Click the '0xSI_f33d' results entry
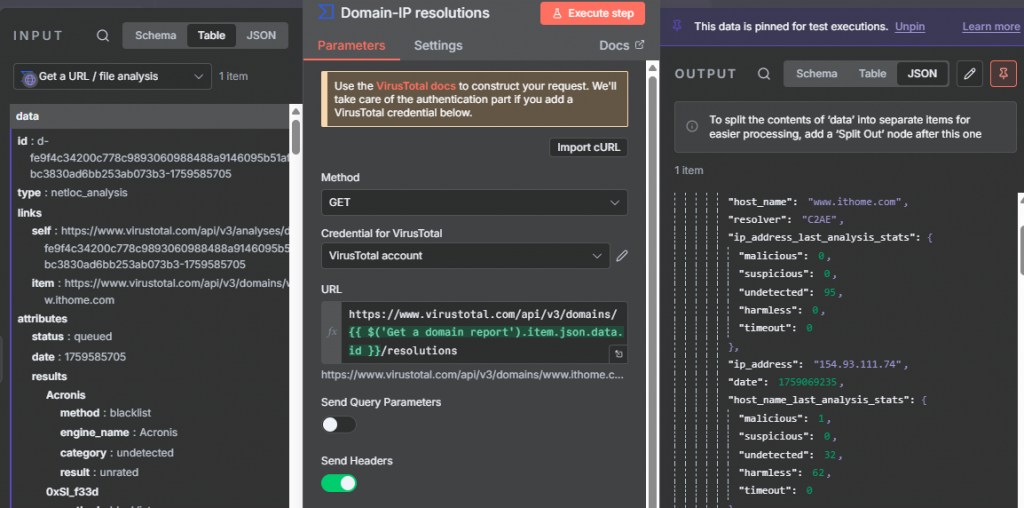The image size is (1024, 508). [72, 492]
